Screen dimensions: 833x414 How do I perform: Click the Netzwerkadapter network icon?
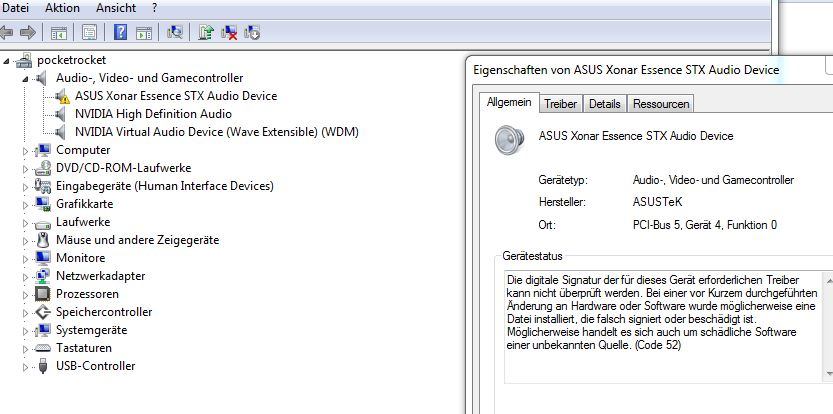(x=42, y=276)
